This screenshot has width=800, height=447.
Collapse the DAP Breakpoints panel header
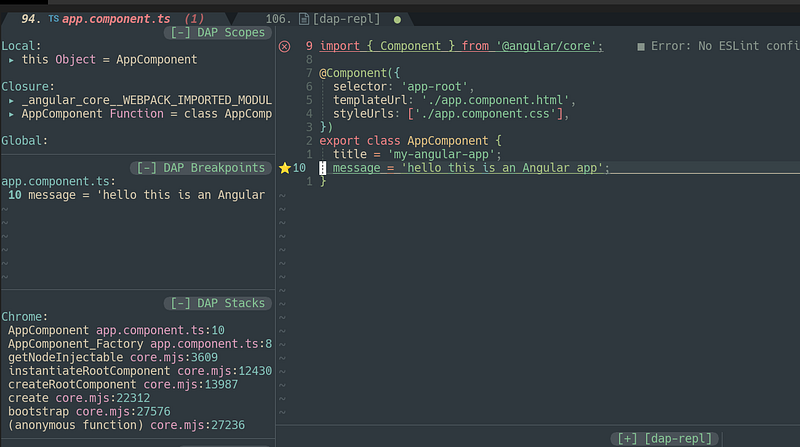201,168
